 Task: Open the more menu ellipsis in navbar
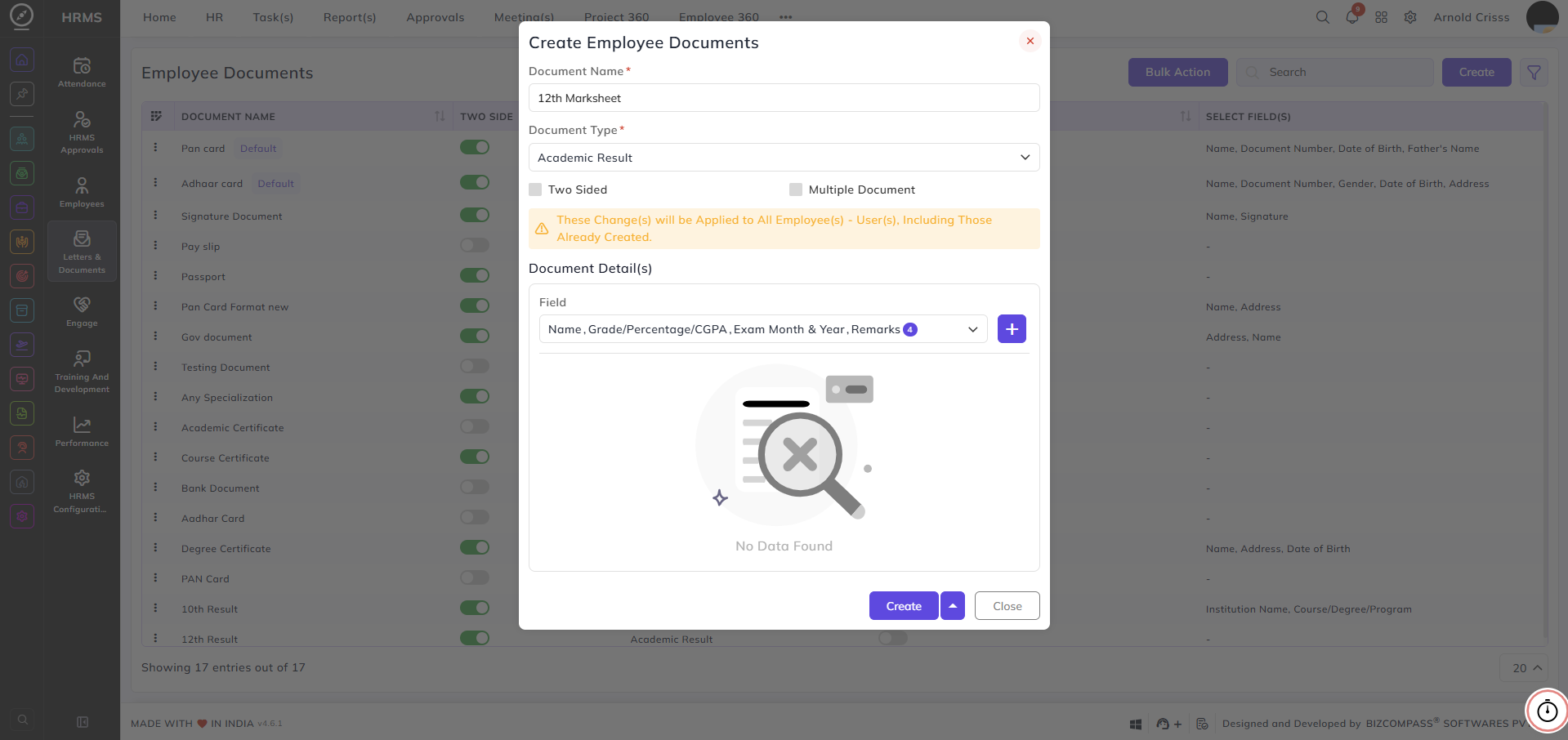[786, 17]
